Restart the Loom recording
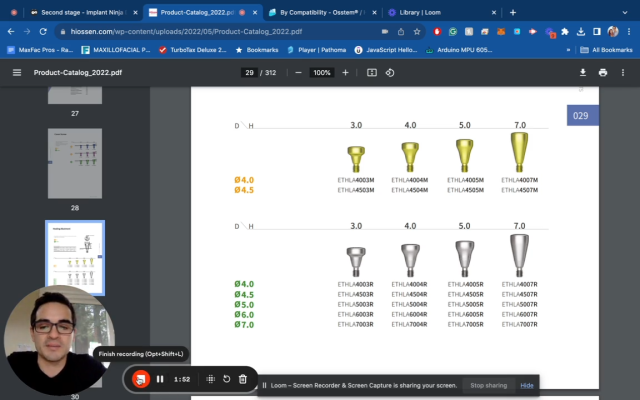This screenshot has height=400, width=640. click(227, 379)
